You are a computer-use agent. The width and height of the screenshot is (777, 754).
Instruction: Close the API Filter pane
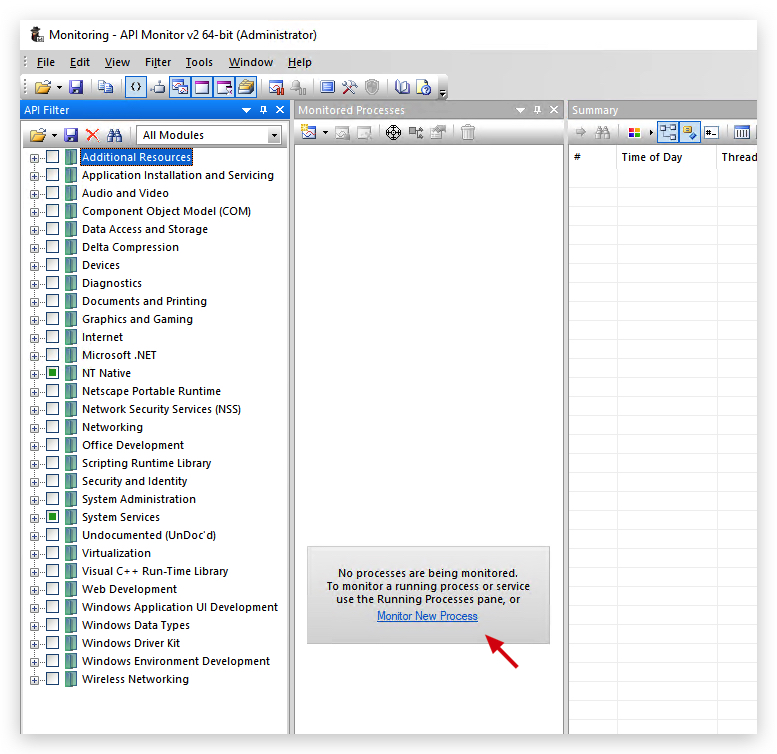click(280, 109)
